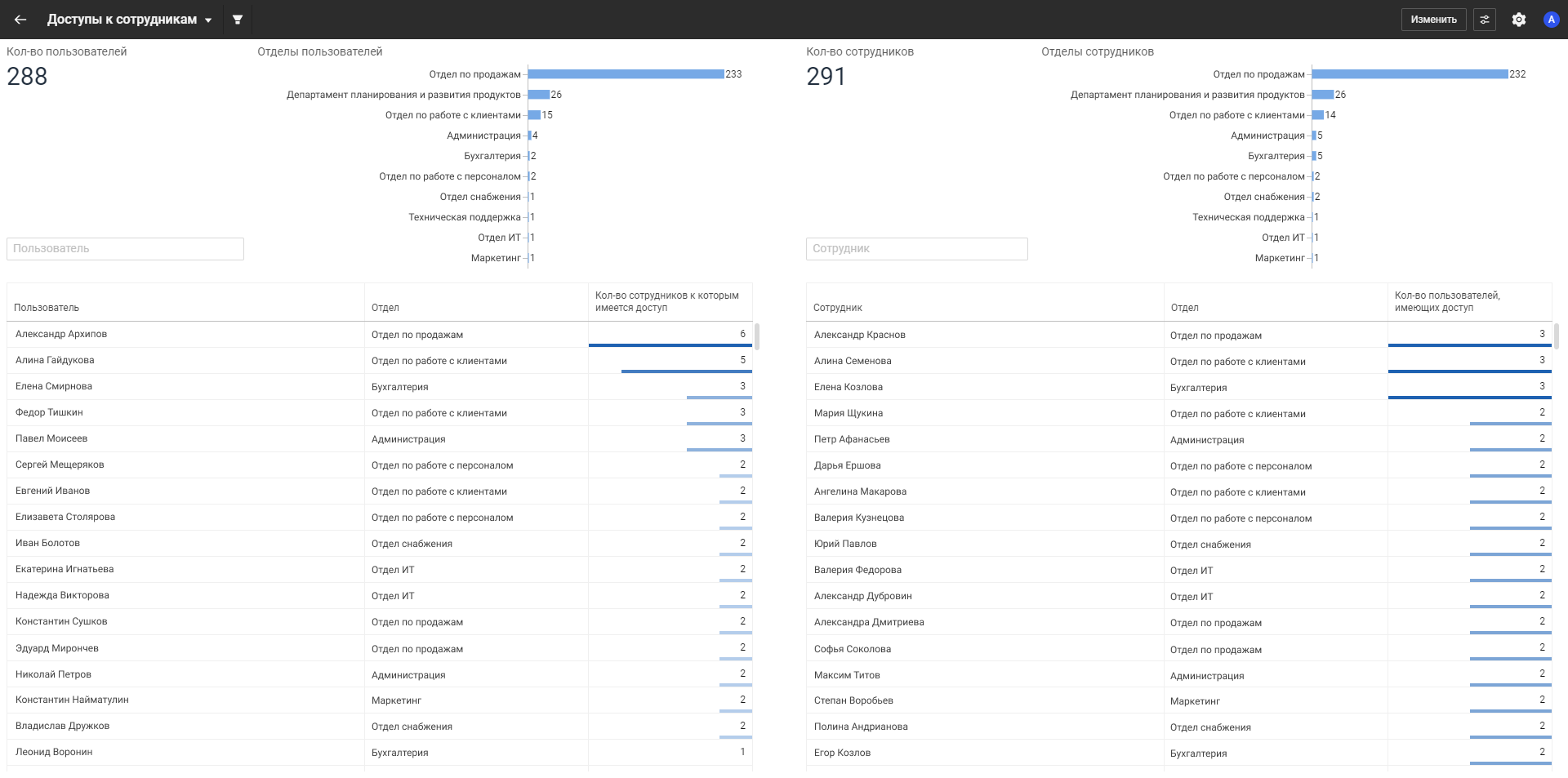Open the sliders adjustment icon
This screenshot has height=778, width=1568.
[x=1485, y=20]
